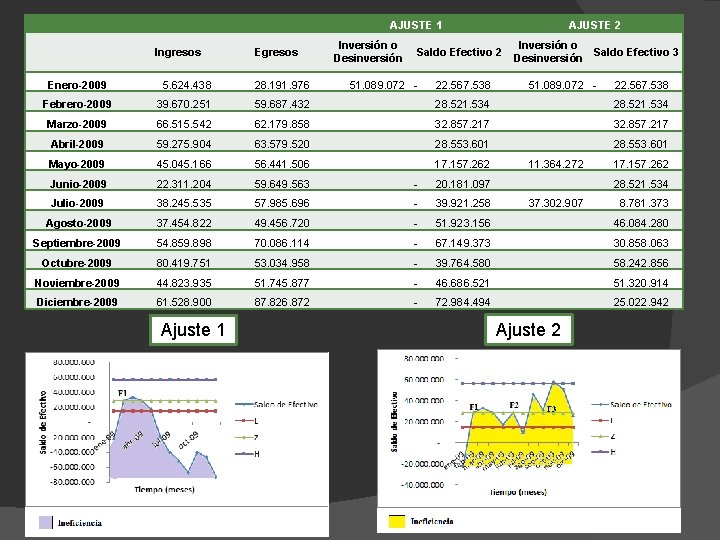This screenshot has height=540, width=720.
Task: Click Ajuste 2 inversión value "37.302.907"
Action: (x=556, y=203)
